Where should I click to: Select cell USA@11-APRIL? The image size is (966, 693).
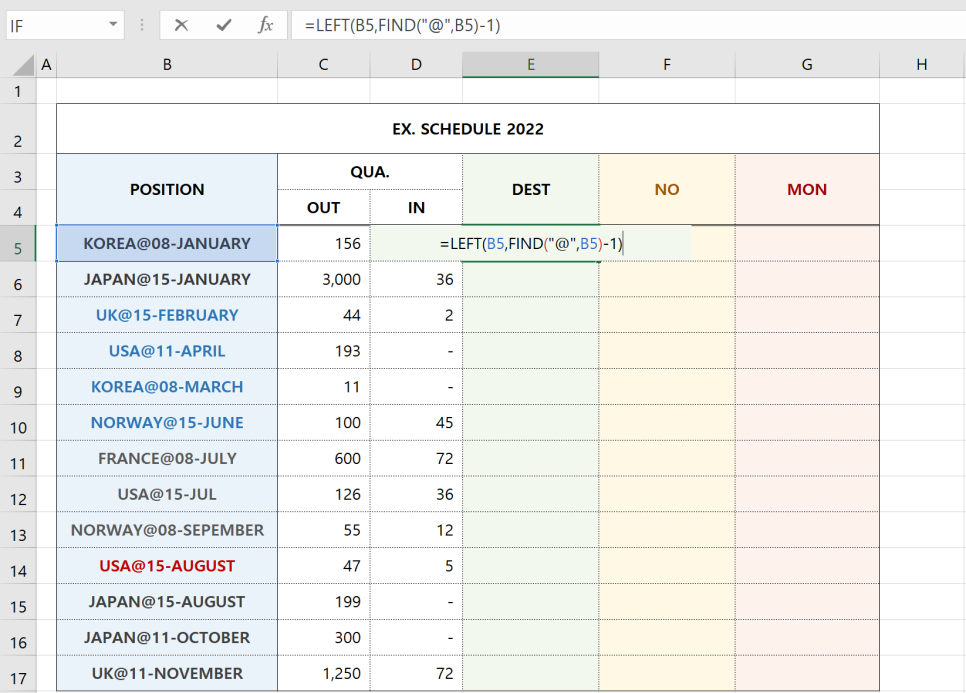[x=167, y=351]
